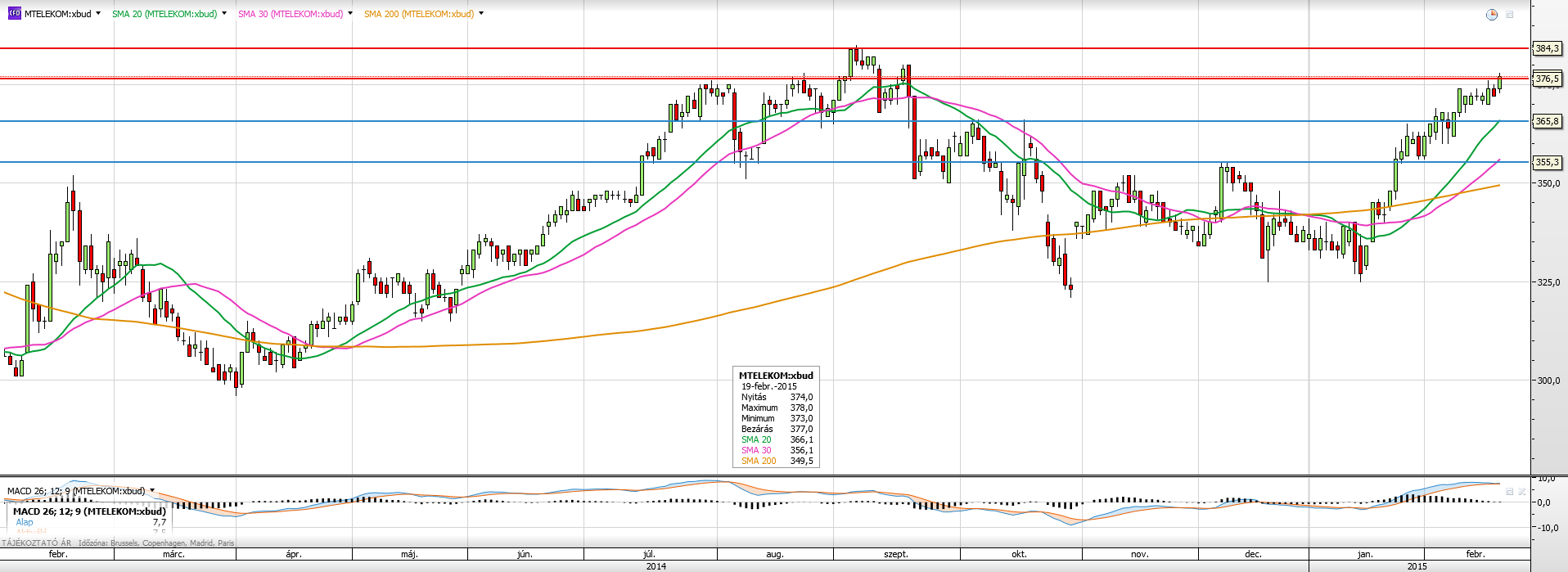Click the 325,0 price axis value
The height and width of the screenshot is (572, 1568).
(1548, 282)
